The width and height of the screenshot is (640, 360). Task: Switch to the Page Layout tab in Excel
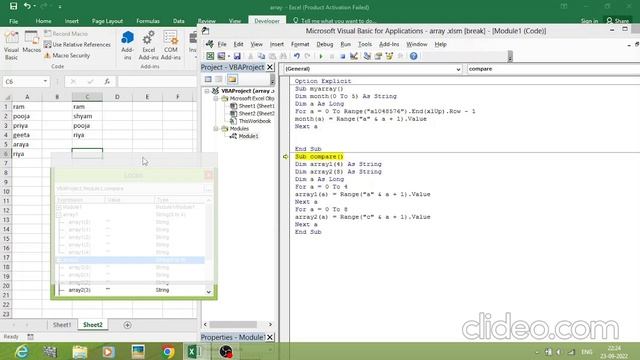(107, 21)
